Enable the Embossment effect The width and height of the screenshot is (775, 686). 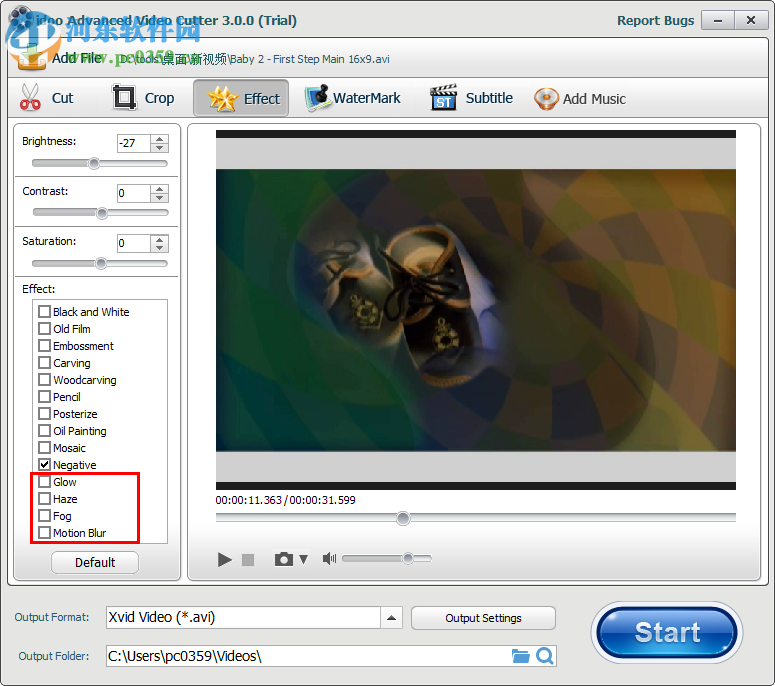pyautogui.click(x=44, y=345)
